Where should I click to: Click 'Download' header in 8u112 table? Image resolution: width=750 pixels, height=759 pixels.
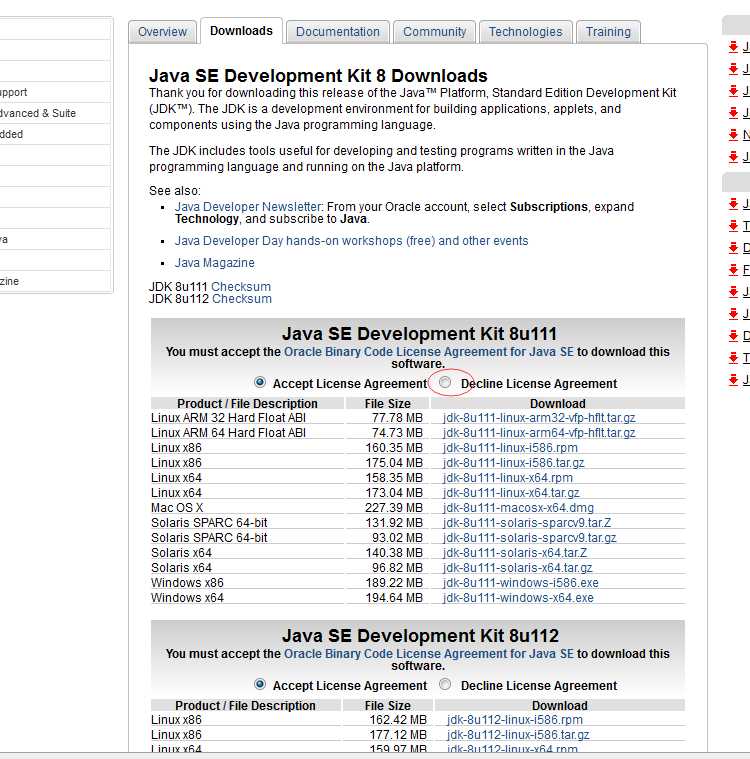point(560,706)
